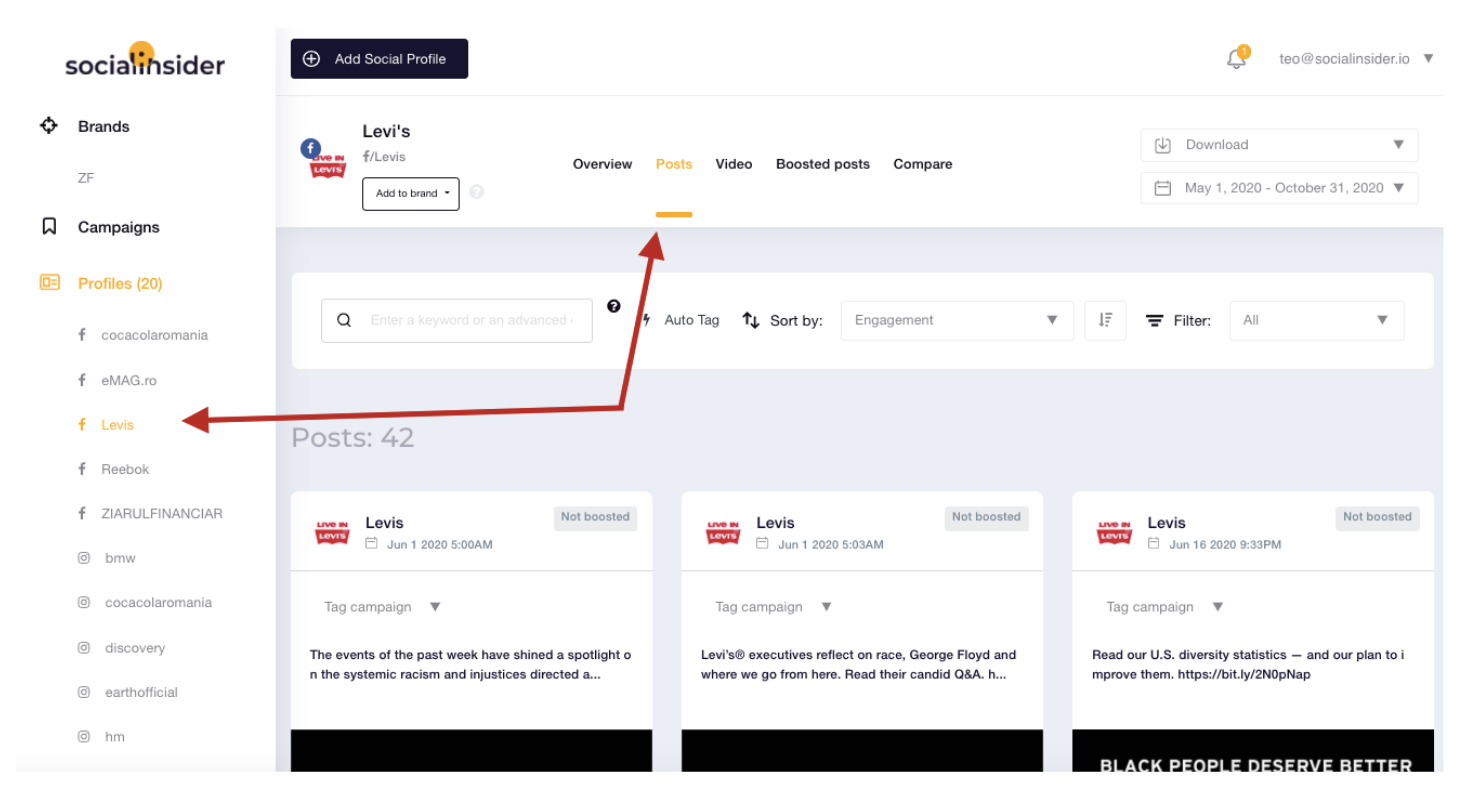Open Tag campaign dropdown on second post
The height and width of the screenshot is (800, 1460).
click(773, 607)
